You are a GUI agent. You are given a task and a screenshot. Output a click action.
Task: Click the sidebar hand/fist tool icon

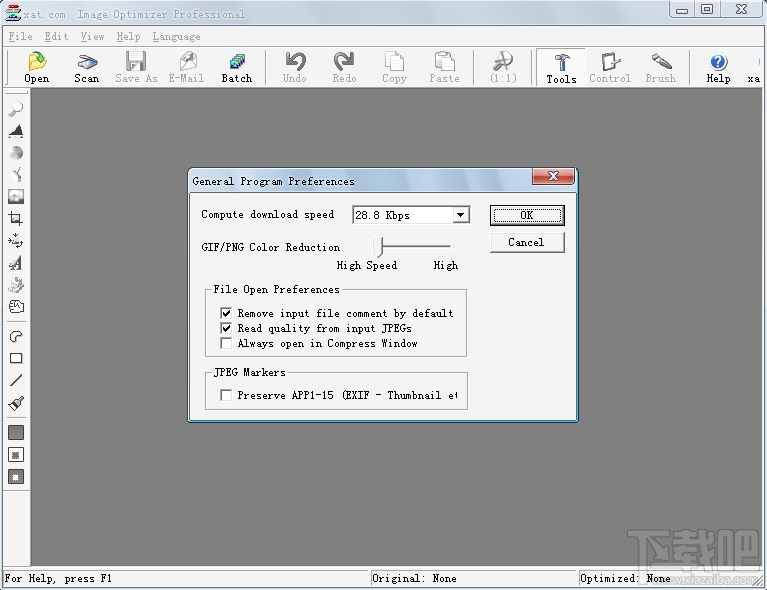[16, 307]
